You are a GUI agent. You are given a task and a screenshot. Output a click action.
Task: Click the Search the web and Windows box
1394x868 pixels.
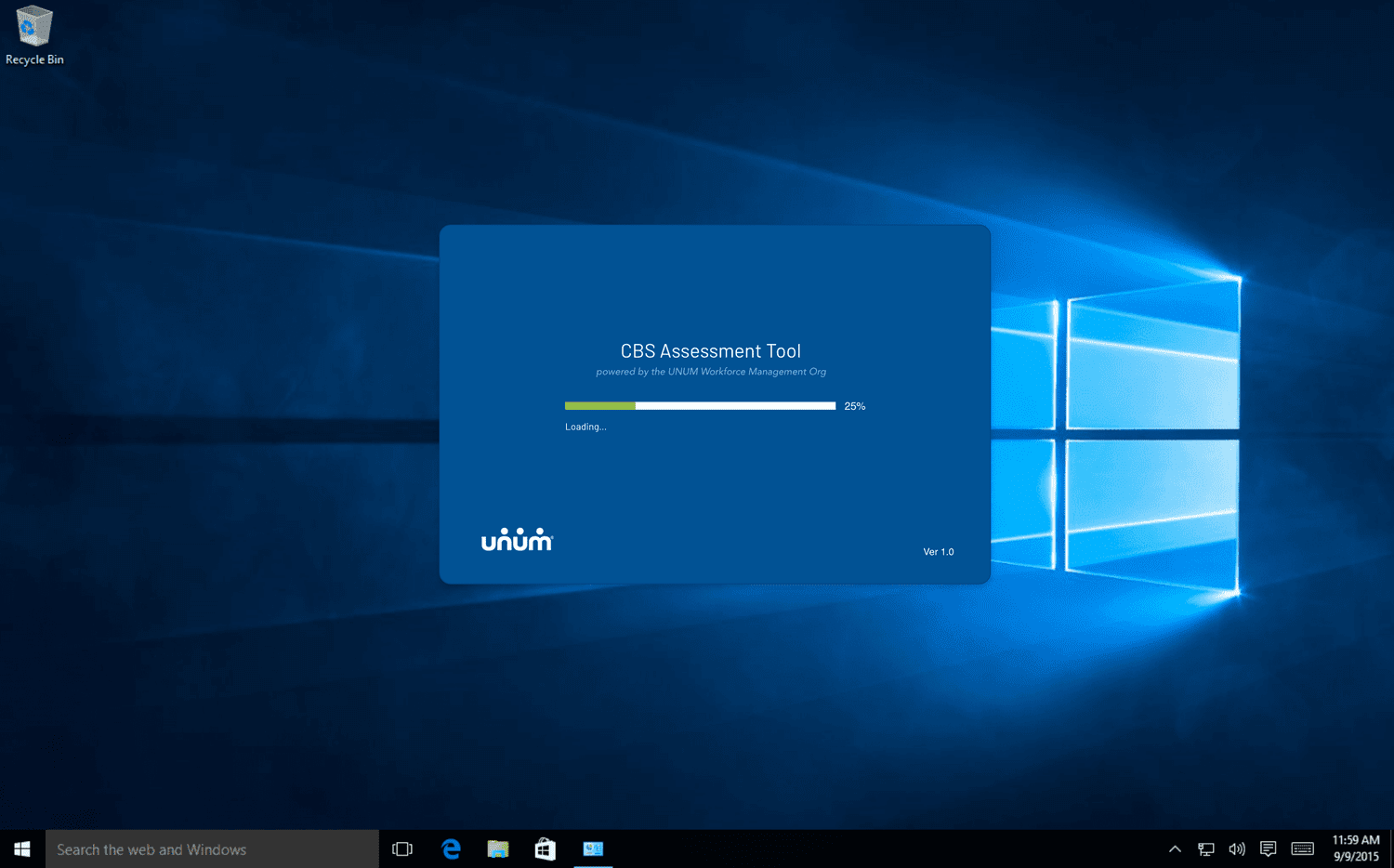(x=212, y=849)
